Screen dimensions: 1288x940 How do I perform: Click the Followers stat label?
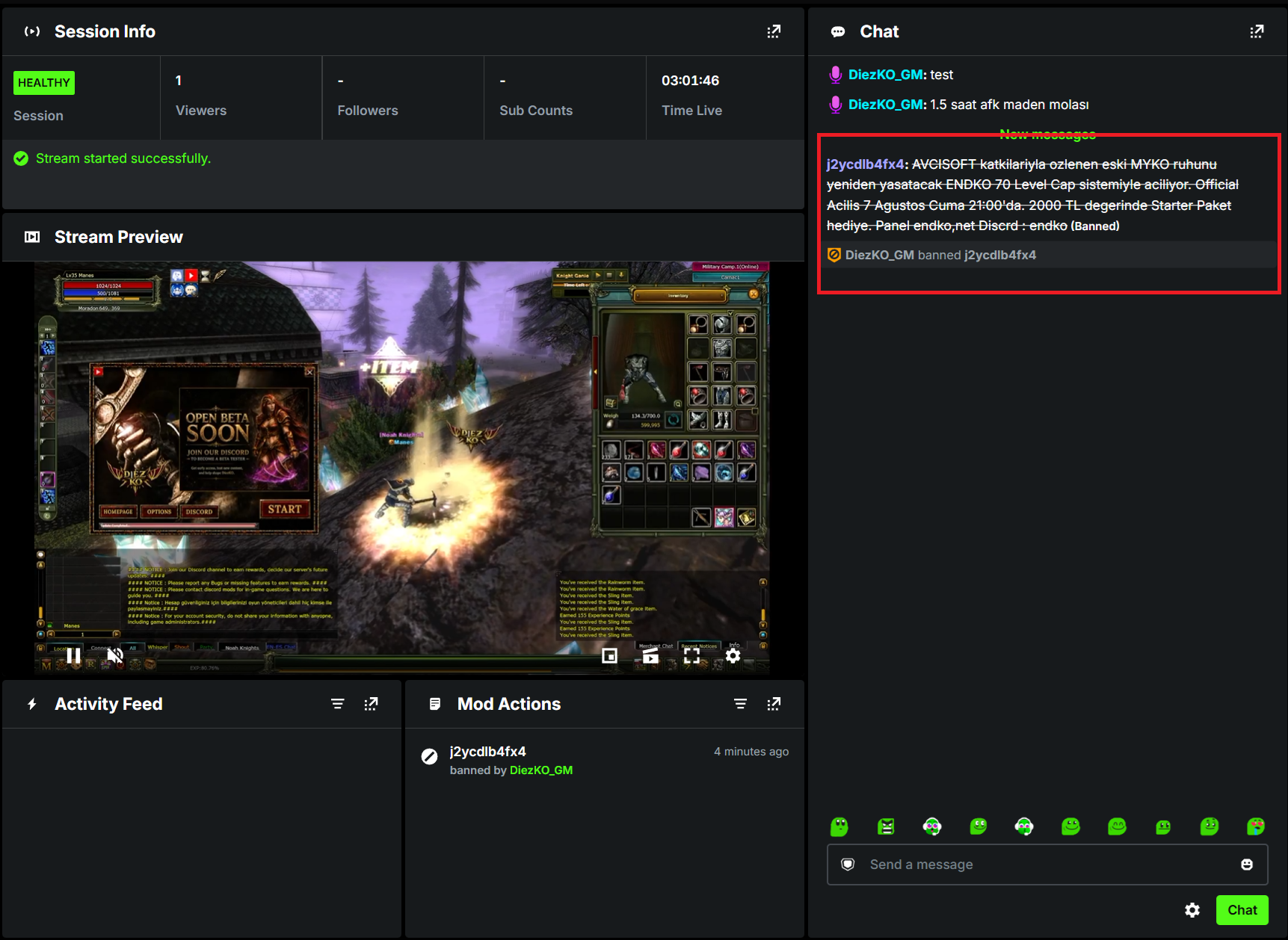pos(368,111)
